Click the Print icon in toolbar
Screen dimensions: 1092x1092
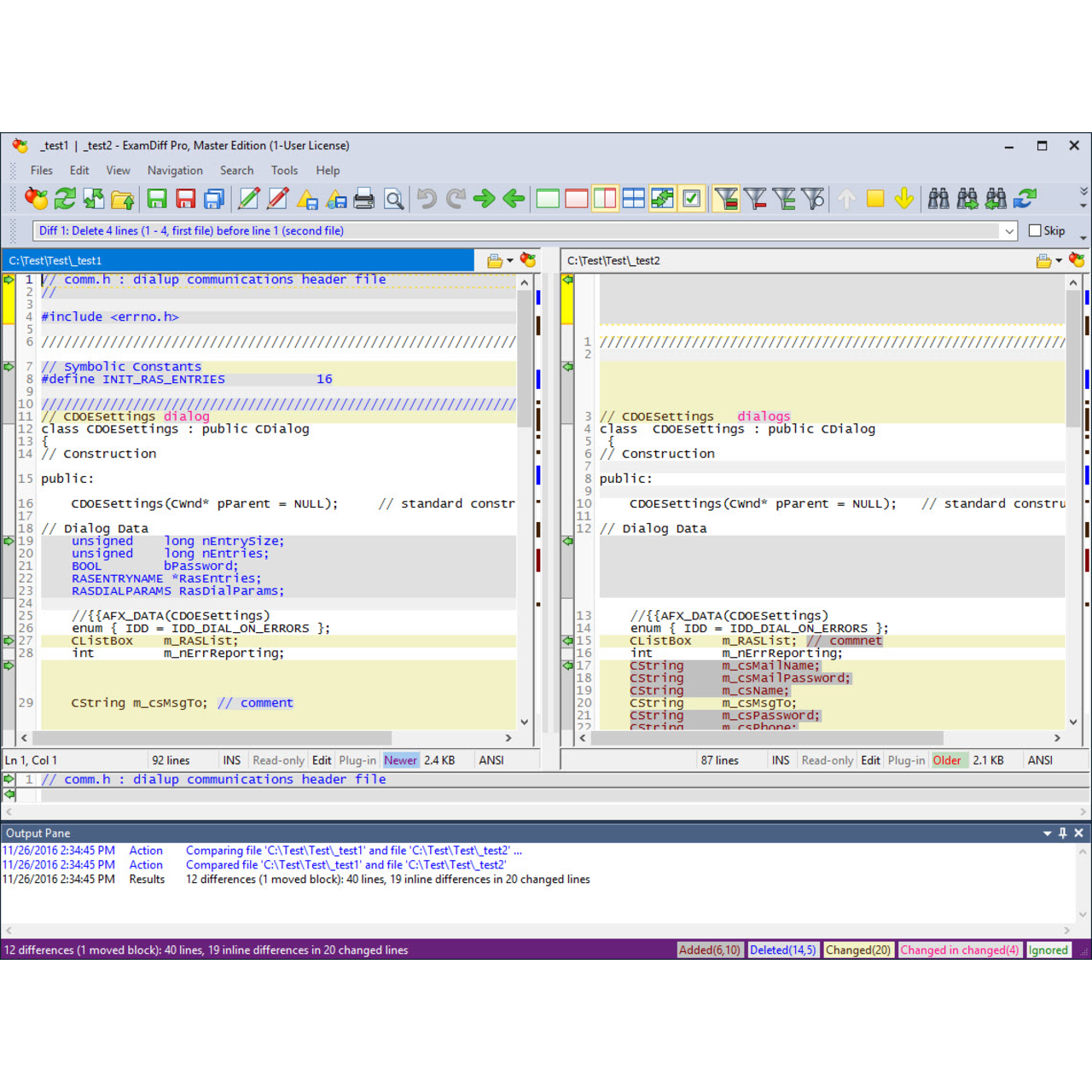coord(364,199)
